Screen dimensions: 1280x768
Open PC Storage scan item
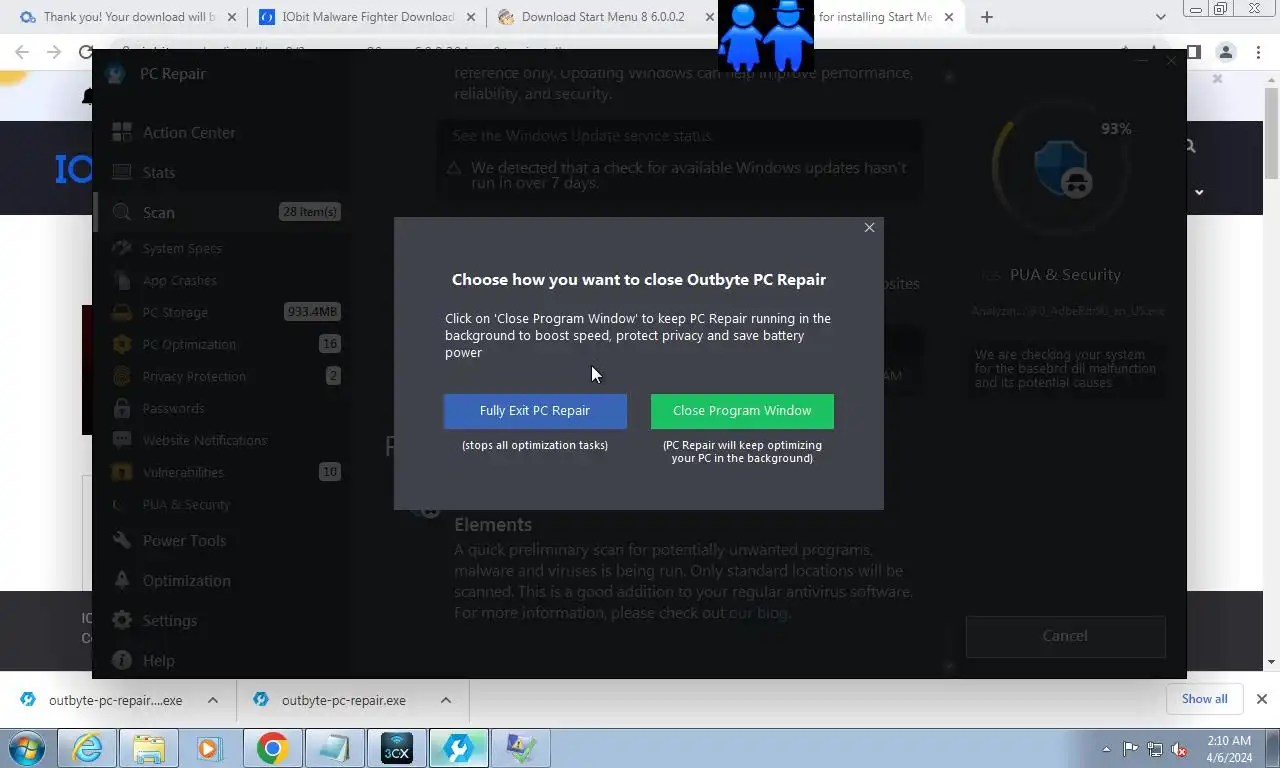175,312
